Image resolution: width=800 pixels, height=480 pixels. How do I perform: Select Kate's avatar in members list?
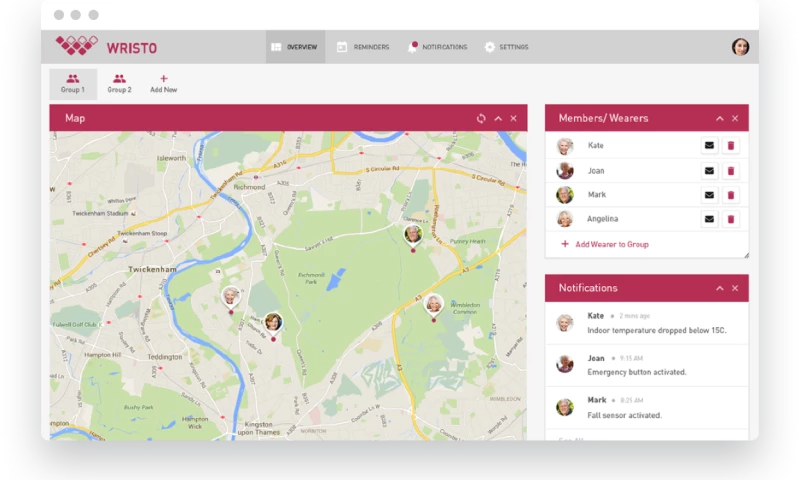(565, 146)
